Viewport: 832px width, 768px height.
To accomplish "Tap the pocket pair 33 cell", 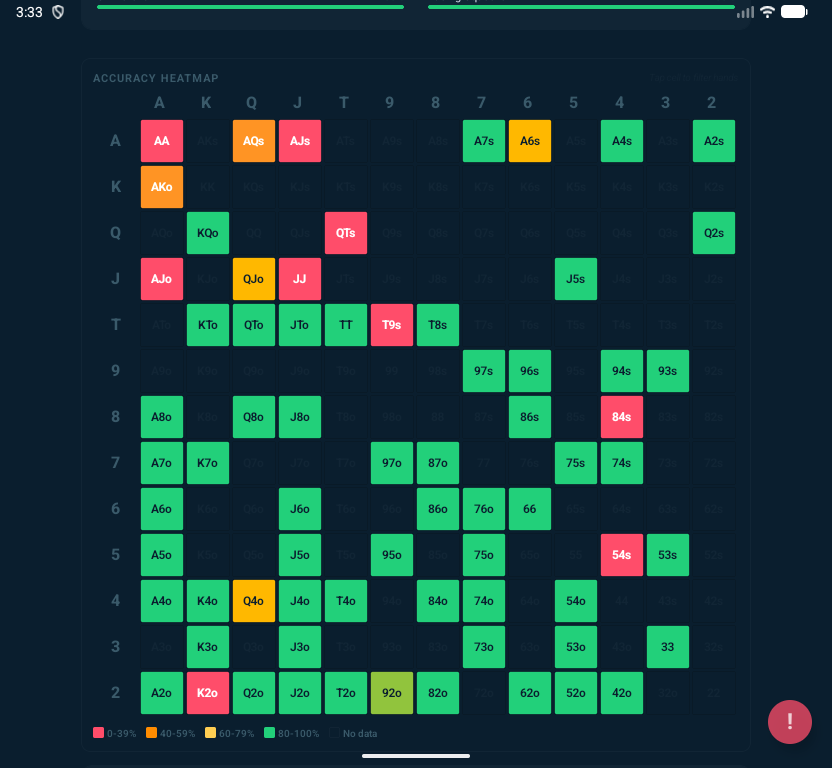I will coord(668,647).
